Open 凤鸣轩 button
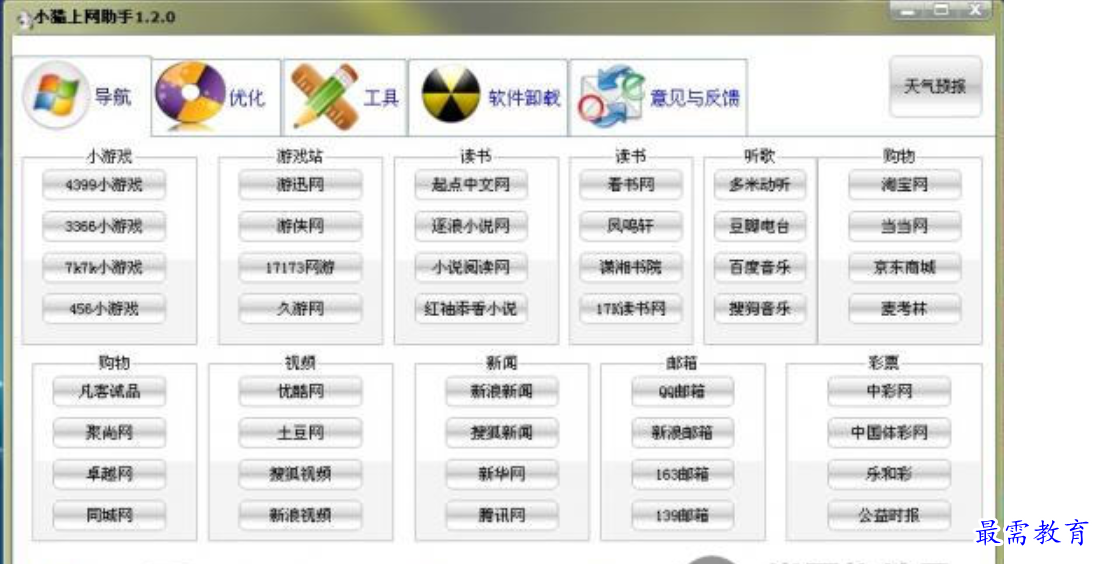Image resolution: width=1097 pixels, height=564 pixels. pos(630,226)
